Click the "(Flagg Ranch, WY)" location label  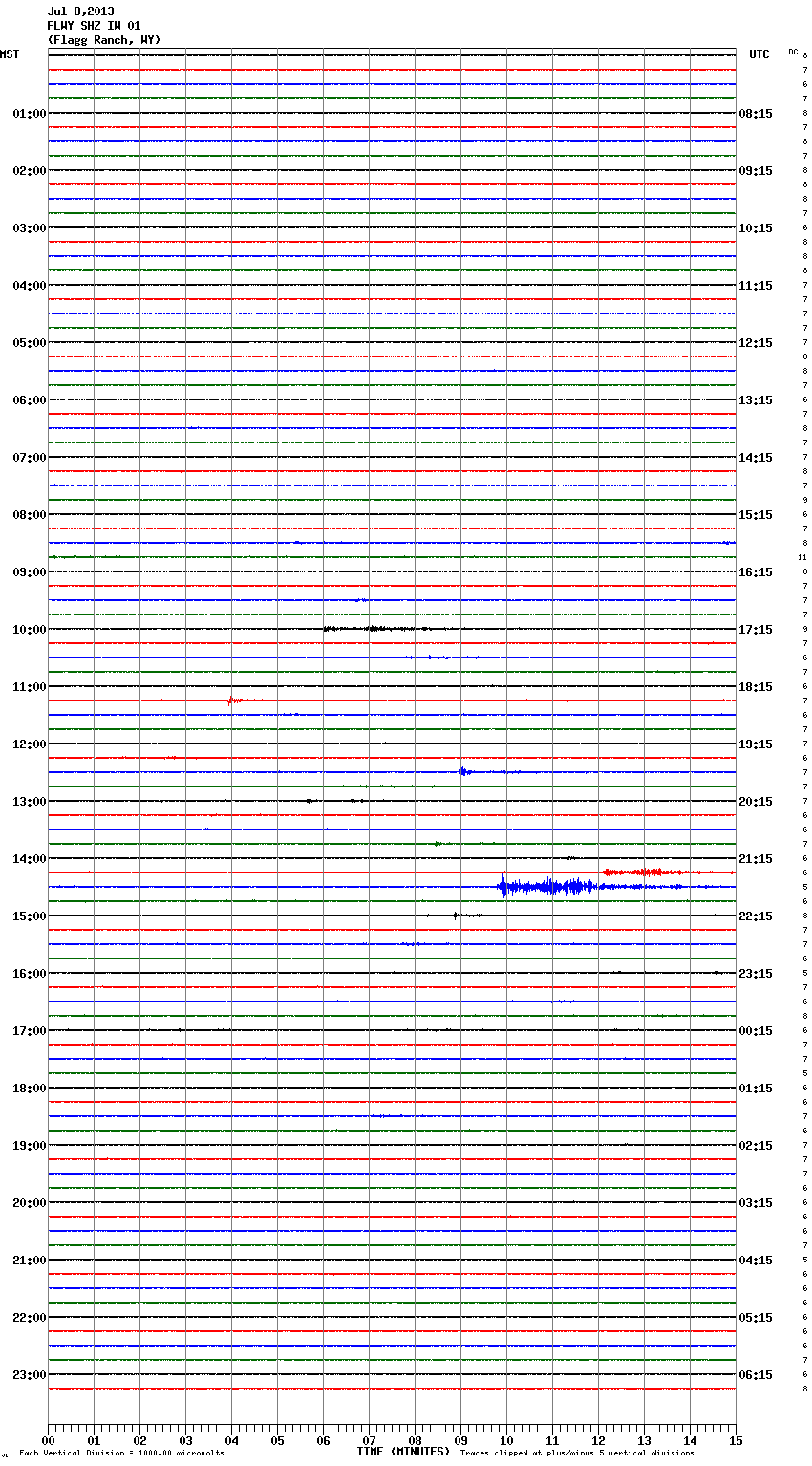click(104, 40)
